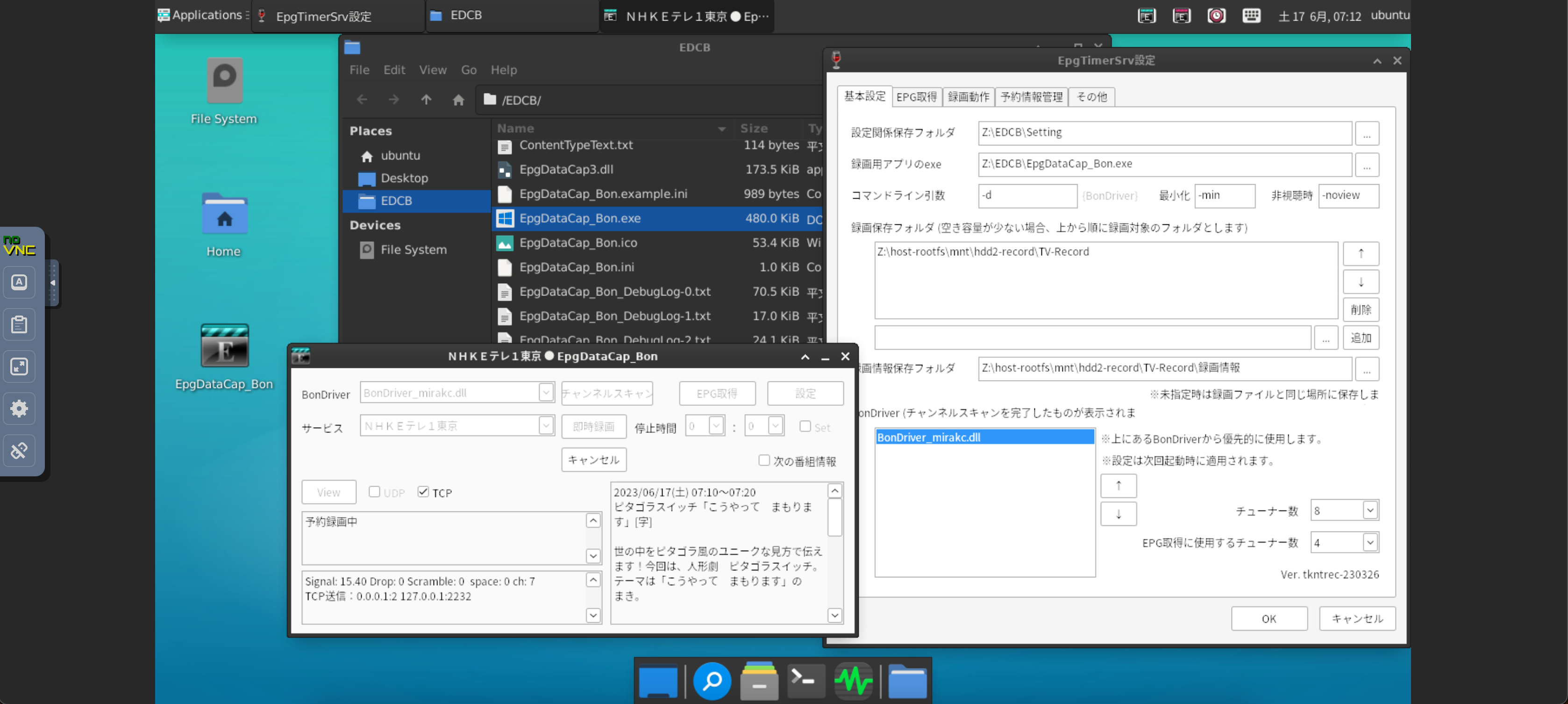Select EpgDataCap_Bon.ini in the file list

point(577,267)
